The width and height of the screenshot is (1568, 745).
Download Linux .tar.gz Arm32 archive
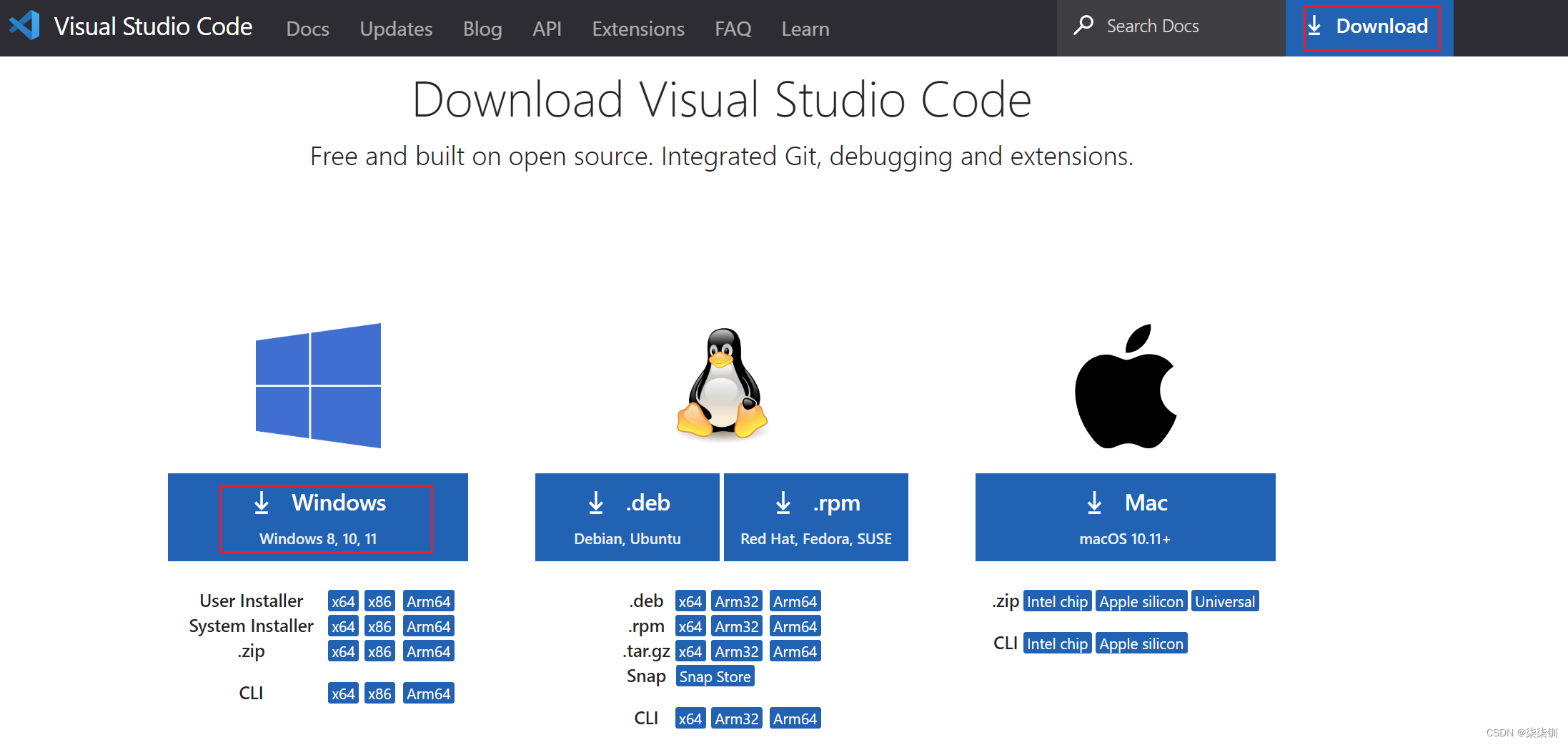click(737, 651)
